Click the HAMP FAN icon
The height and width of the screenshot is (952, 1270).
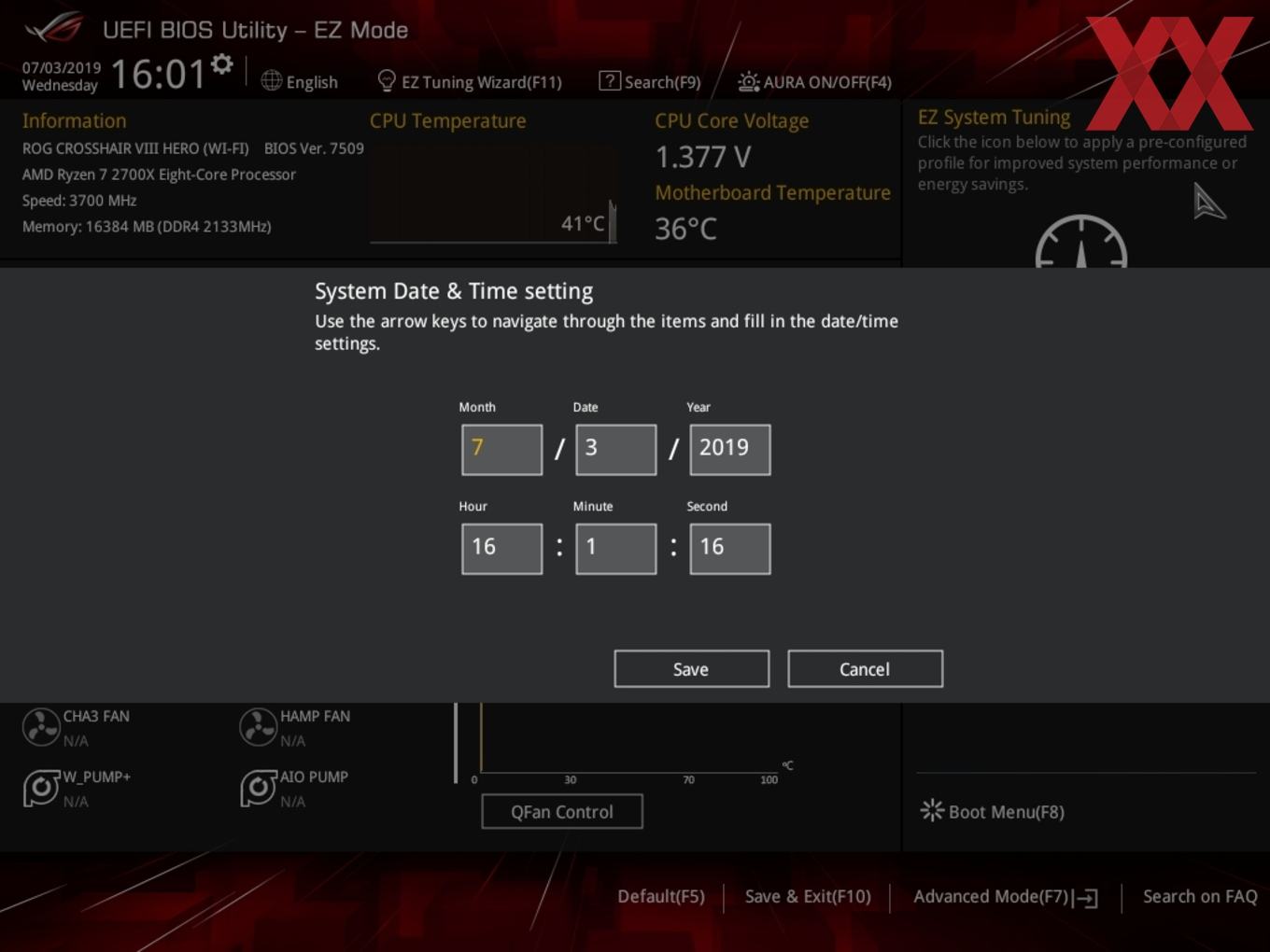click(x=258, y=727)
